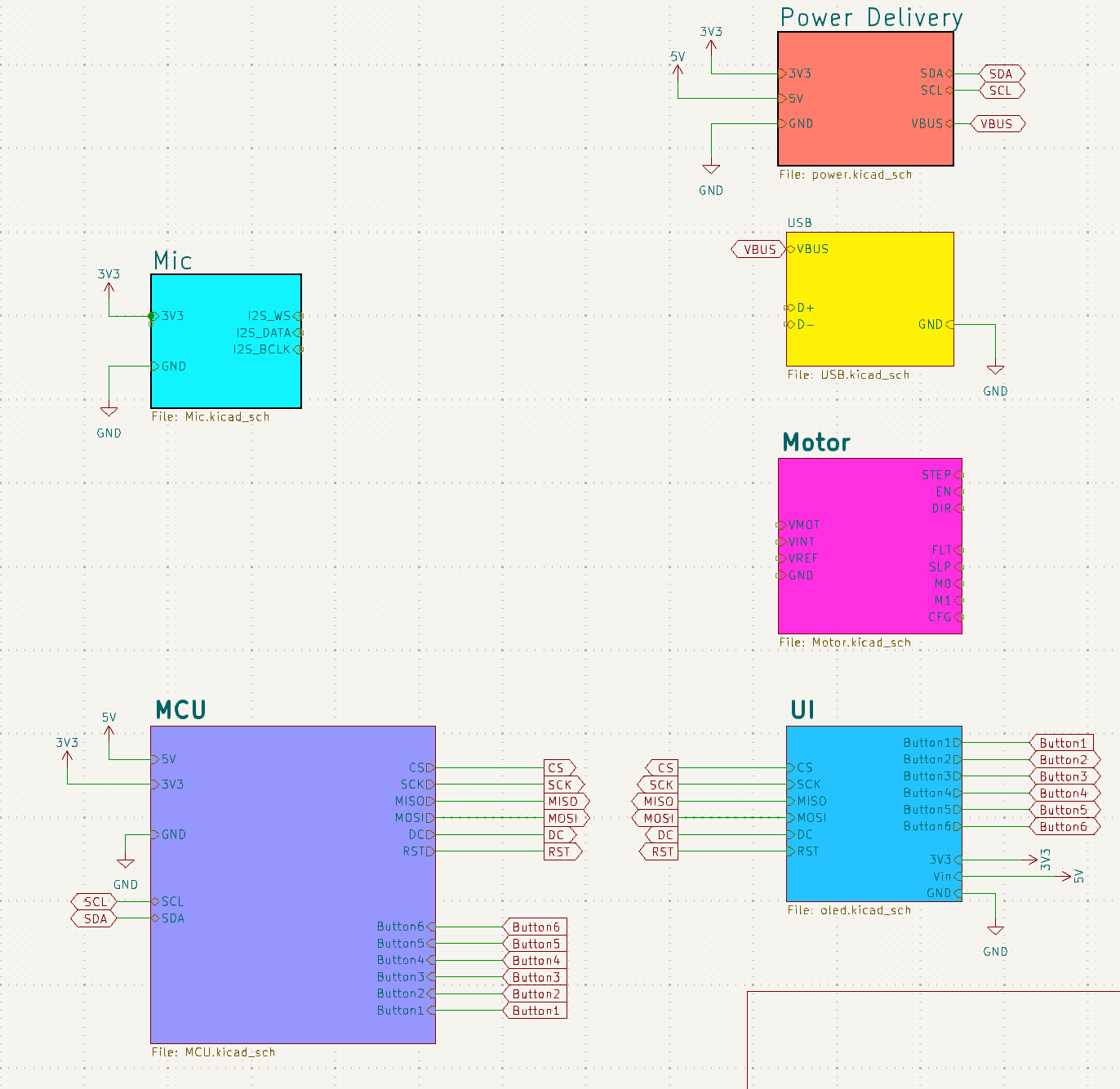
Task: Select the SDA label on Power Delivery output
Action: coord(1000,73)
